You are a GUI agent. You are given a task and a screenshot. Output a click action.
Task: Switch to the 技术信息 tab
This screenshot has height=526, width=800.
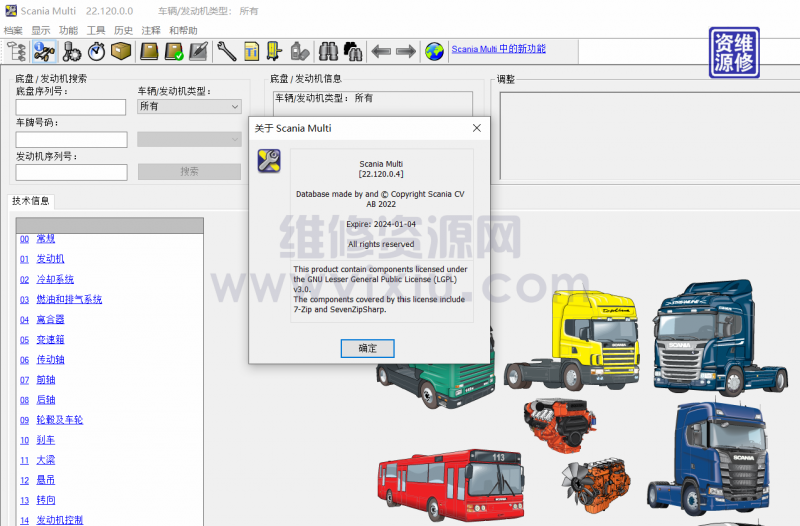tap(31, 201)
